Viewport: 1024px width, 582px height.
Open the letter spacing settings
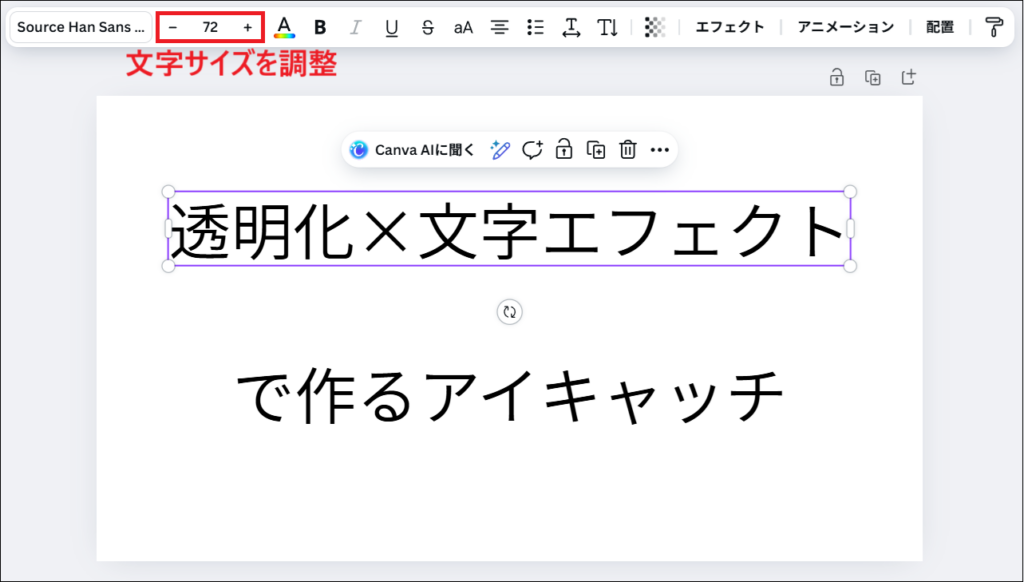pos(571,27)
